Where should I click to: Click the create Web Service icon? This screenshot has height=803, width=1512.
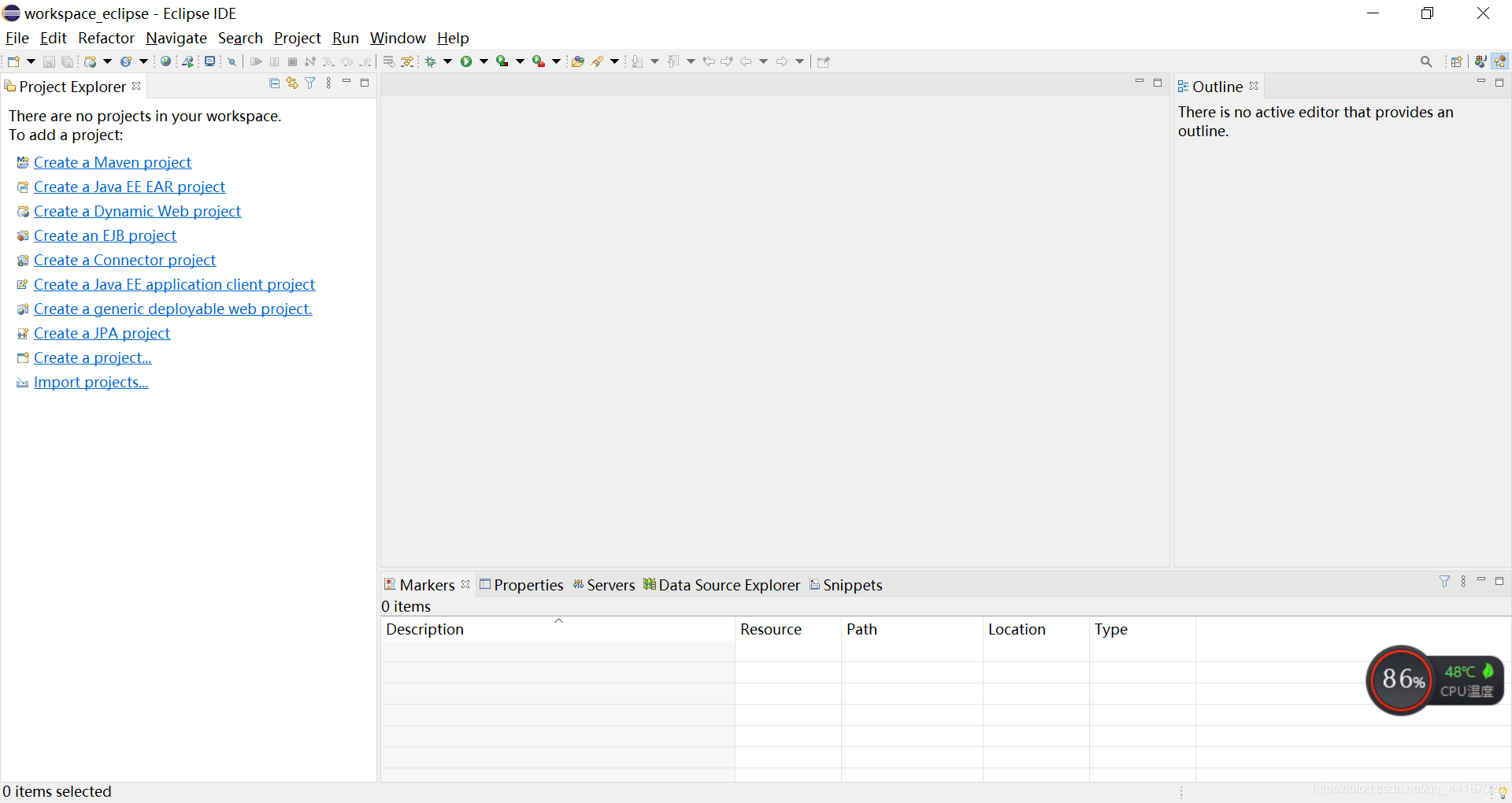[126, 61]
